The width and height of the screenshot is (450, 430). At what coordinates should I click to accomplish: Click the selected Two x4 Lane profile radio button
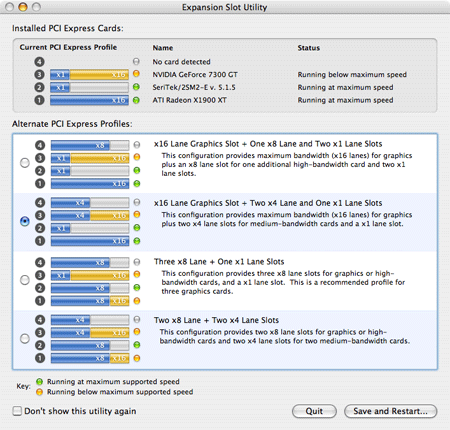click(25, 221)
